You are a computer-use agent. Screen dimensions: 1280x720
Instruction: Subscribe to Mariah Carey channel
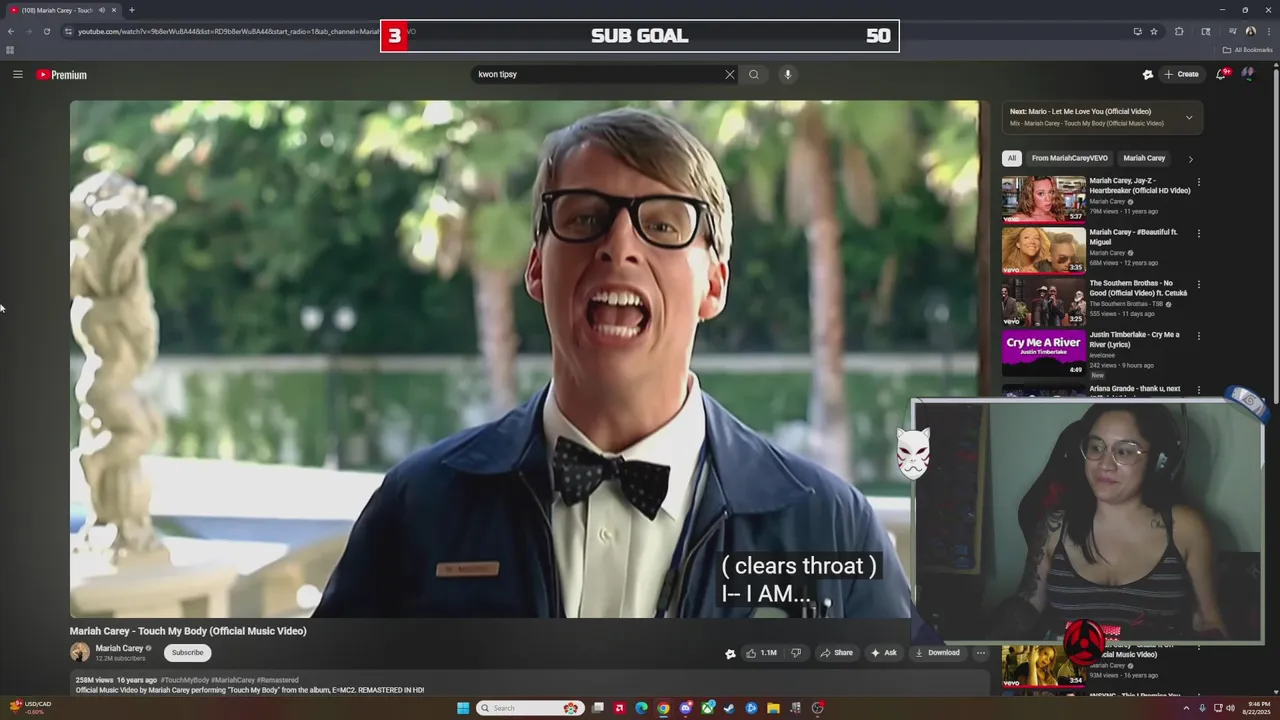(187, 653)
